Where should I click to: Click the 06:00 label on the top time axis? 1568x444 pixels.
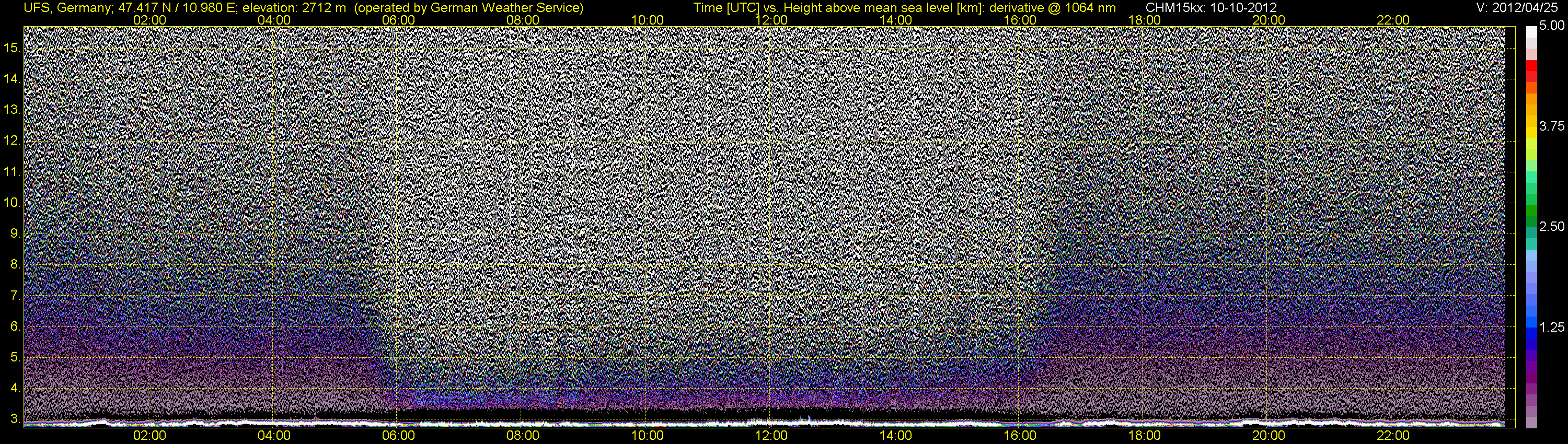click(398, 20)
